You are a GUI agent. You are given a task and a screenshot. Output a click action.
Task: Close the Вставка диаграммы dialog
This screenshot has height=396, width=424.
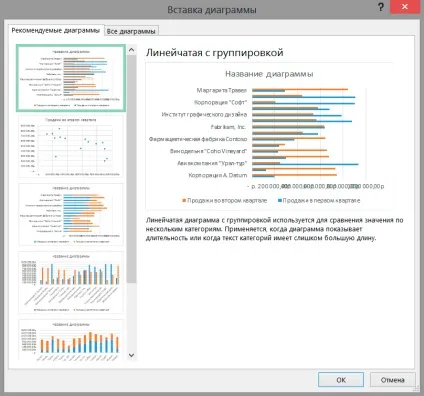click(405, 7)
